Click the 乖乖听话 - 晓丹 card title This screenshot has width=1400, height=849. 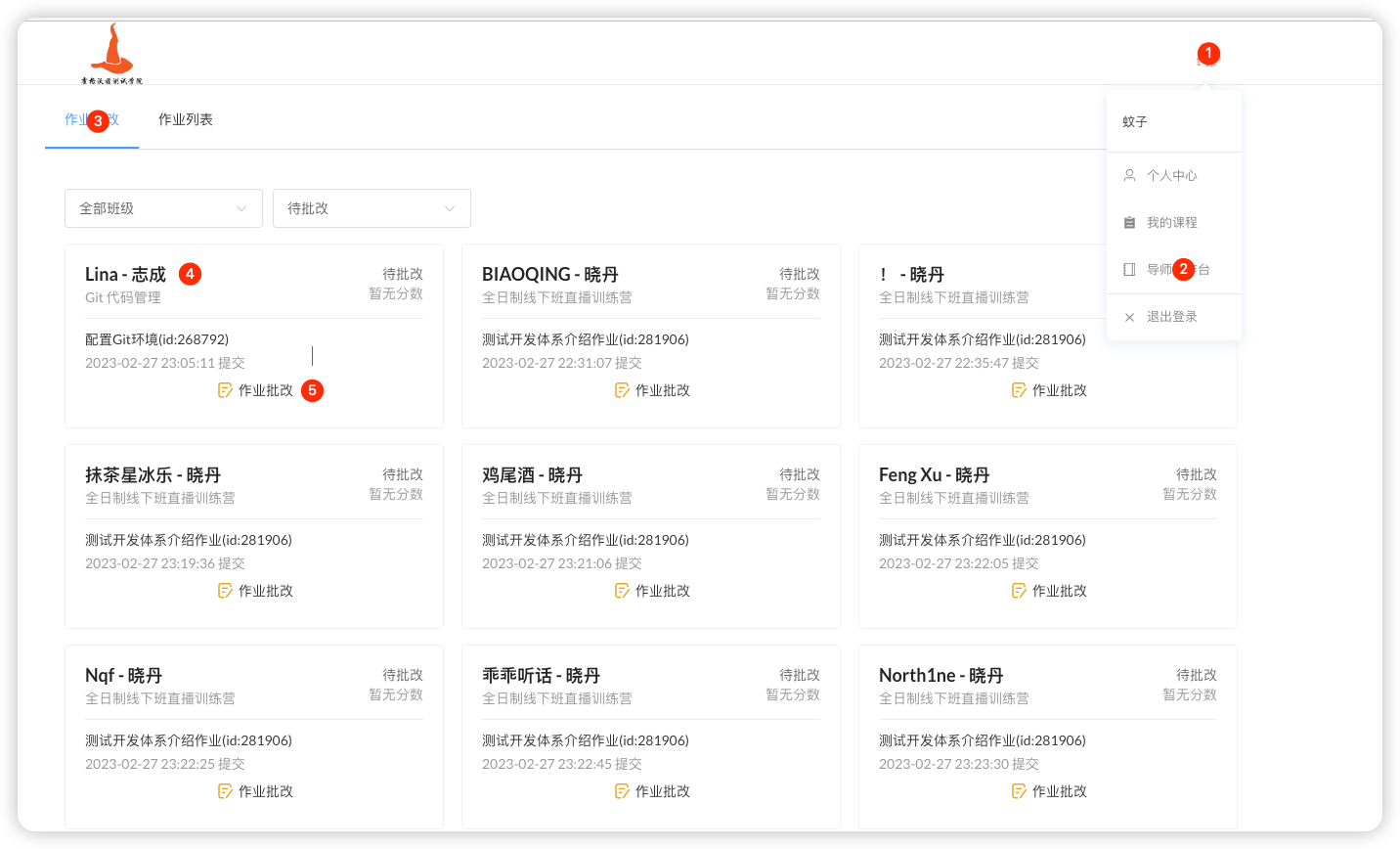point(541,675)
